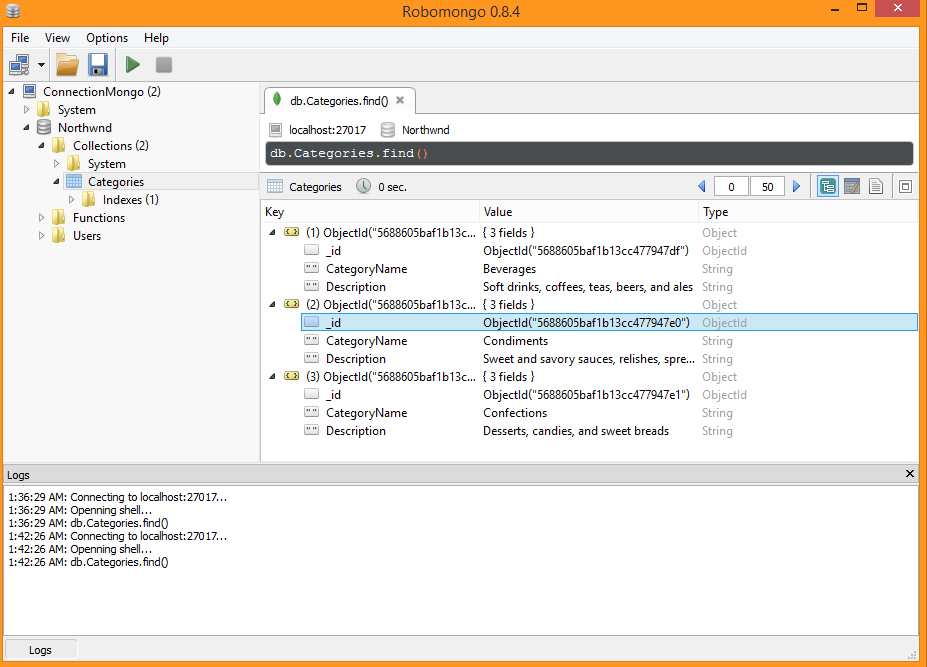
Task: Close the Logs panel
Action: click(x=909, y=474)
